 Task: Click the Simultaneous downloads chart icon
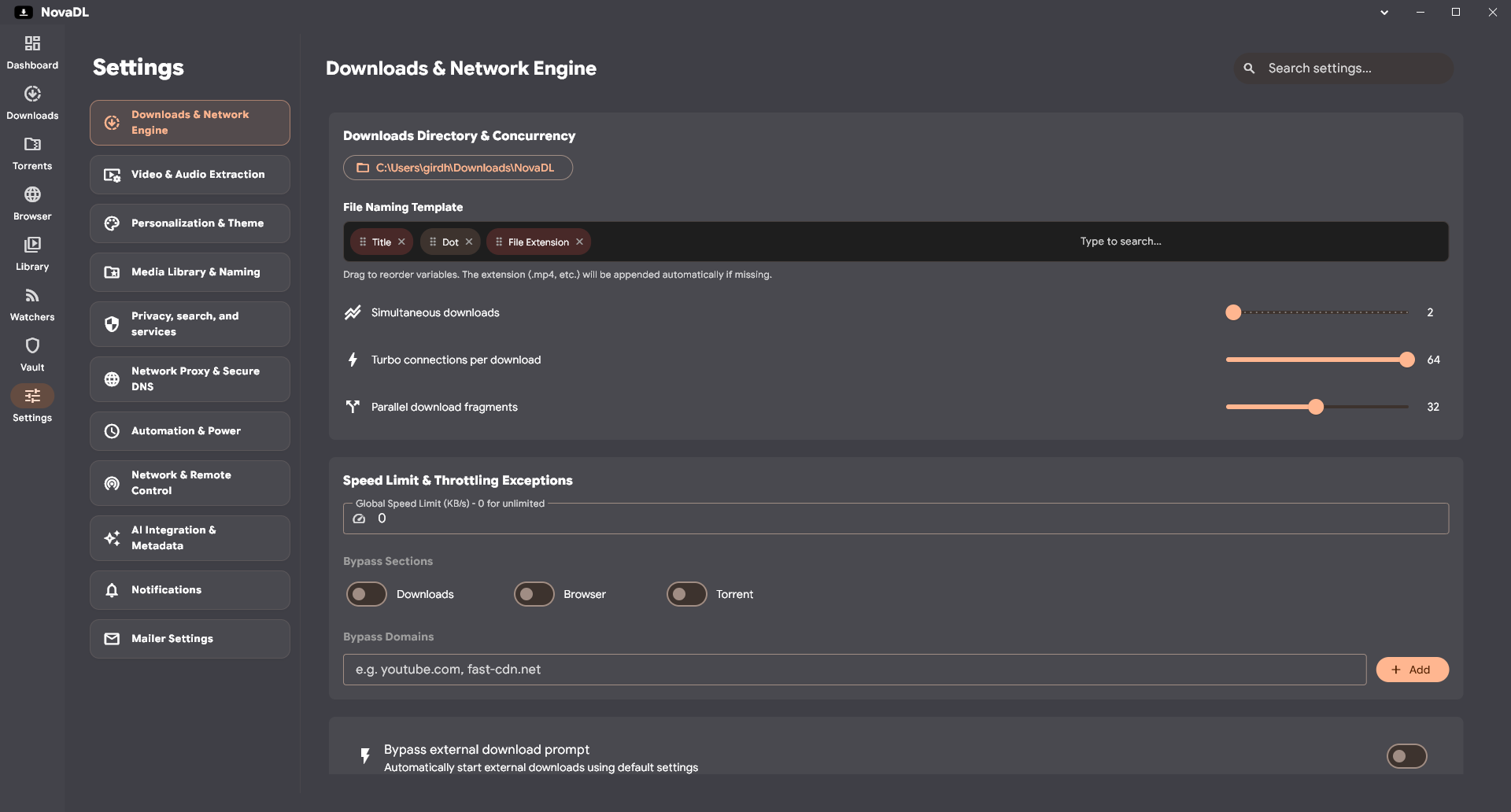click(x=353, y=312)
